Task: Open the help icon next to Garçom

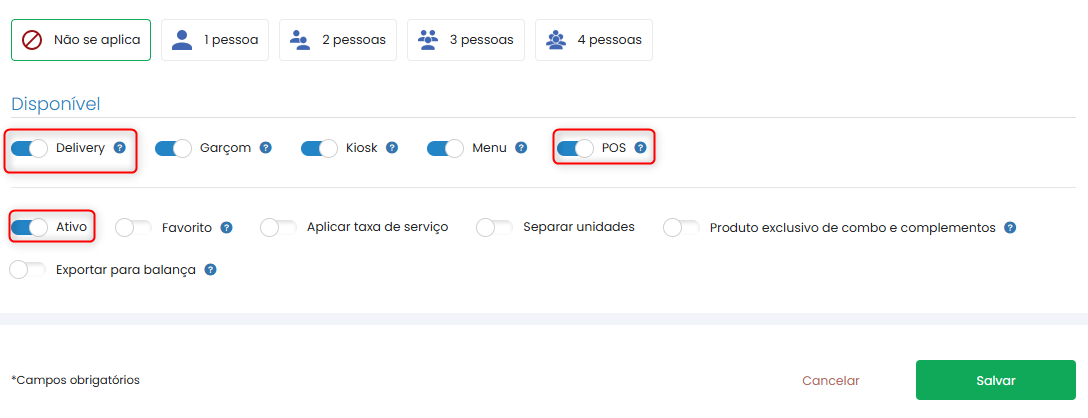Action: click(265, 148)
